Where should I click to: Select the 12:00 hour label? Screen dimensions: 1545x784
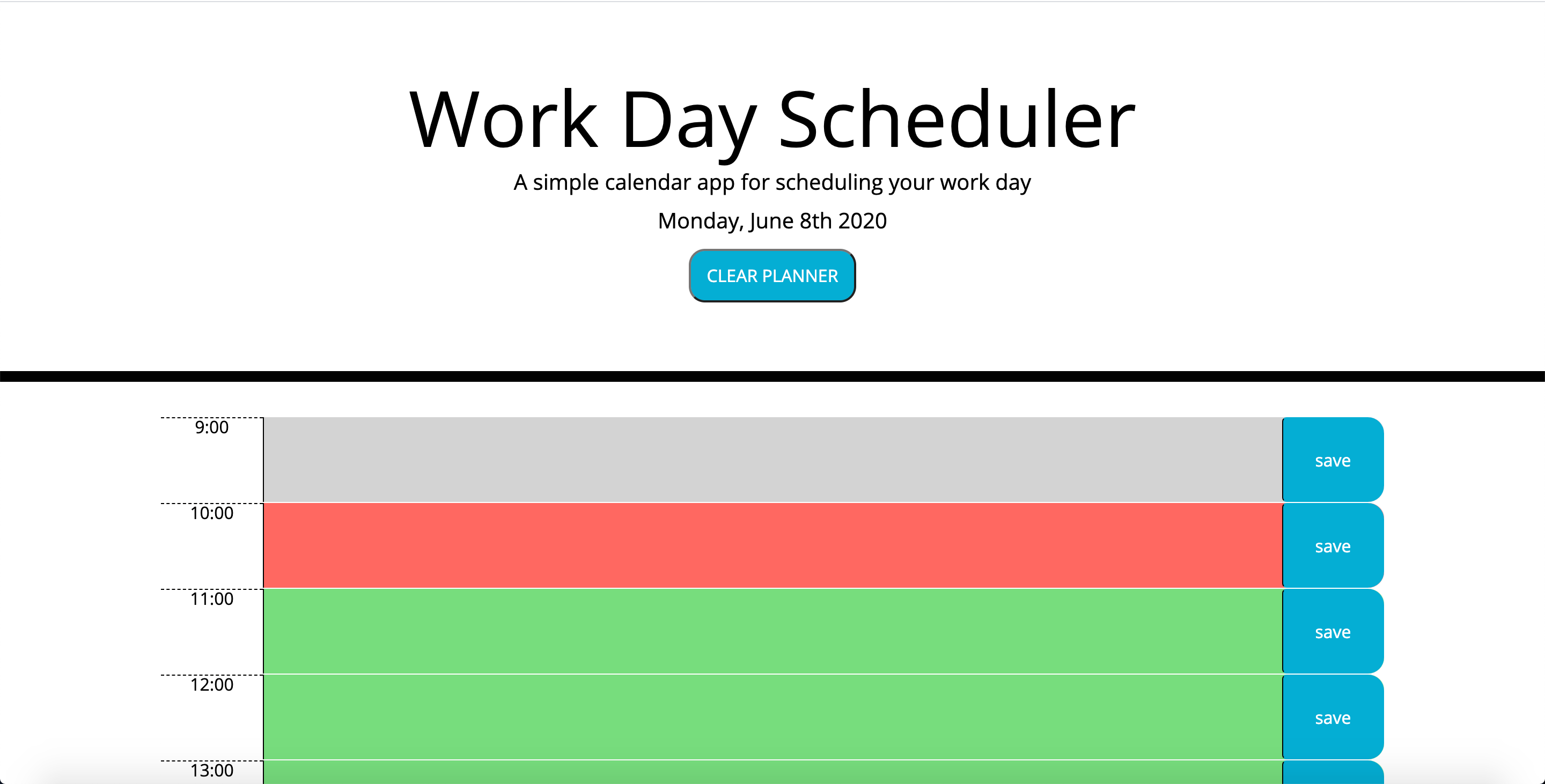(x=212, y=684)
